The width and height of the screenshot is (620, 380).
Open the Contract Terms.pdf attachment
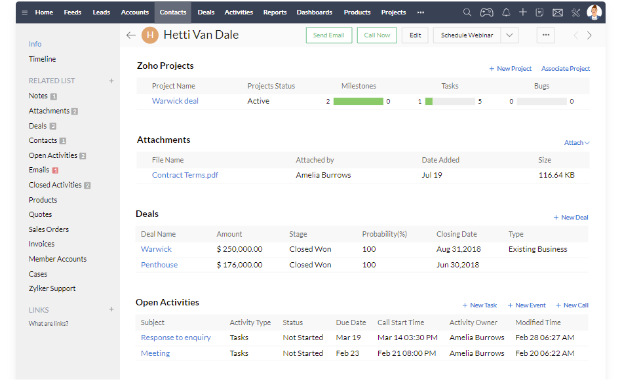click(x=185, y=175)
